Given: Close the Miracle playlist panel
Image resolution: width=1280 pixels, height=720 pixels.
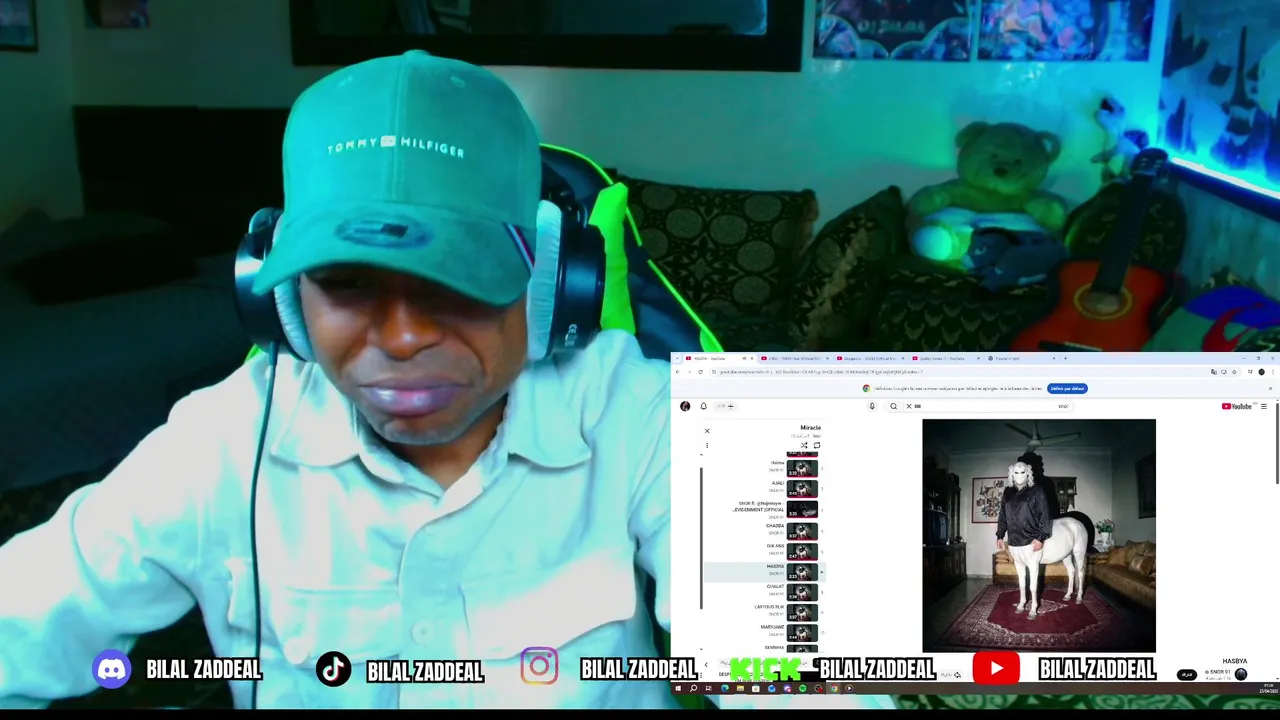Looking at the screenshot, I should pyautogui.click(x=707, y=431).
